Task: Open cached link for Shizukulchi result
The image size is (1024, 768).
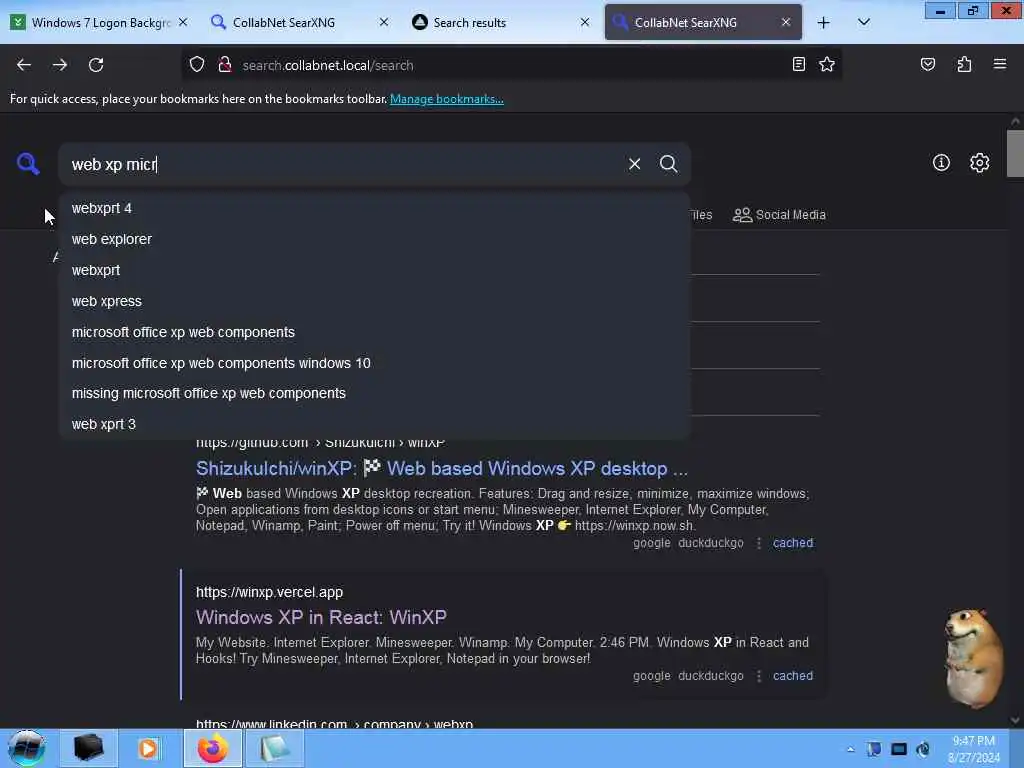Action: pyautogui.click(x=793, y=543)
